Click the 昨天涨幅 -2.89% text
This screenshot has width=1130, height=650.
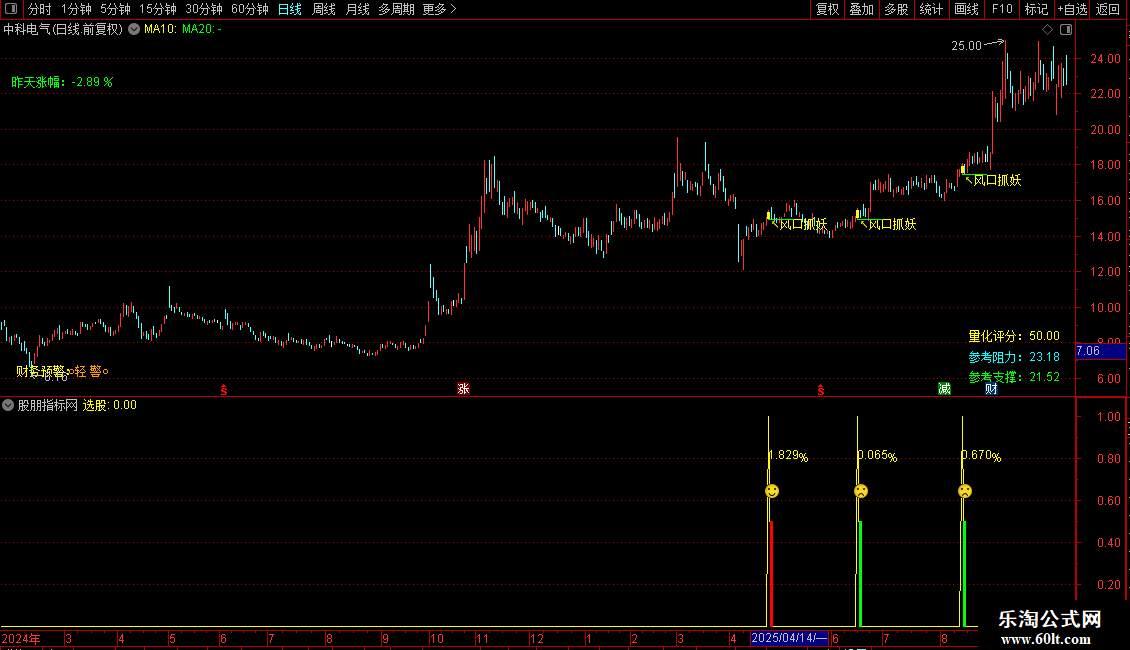(62, 82)
